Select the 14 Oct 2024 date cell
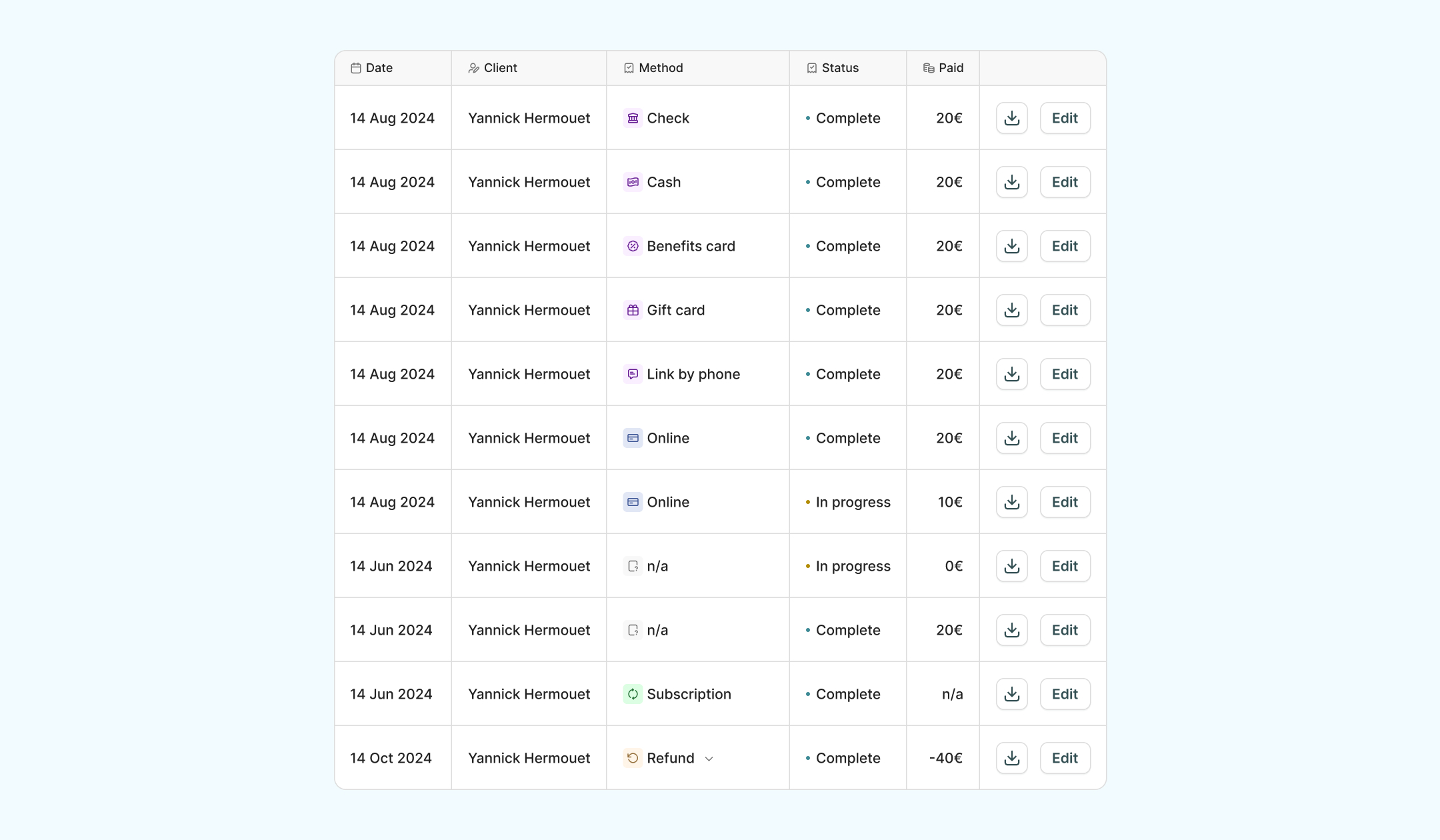The width and height of the screenshot is (1440, 840). click(x=391, y=758)
